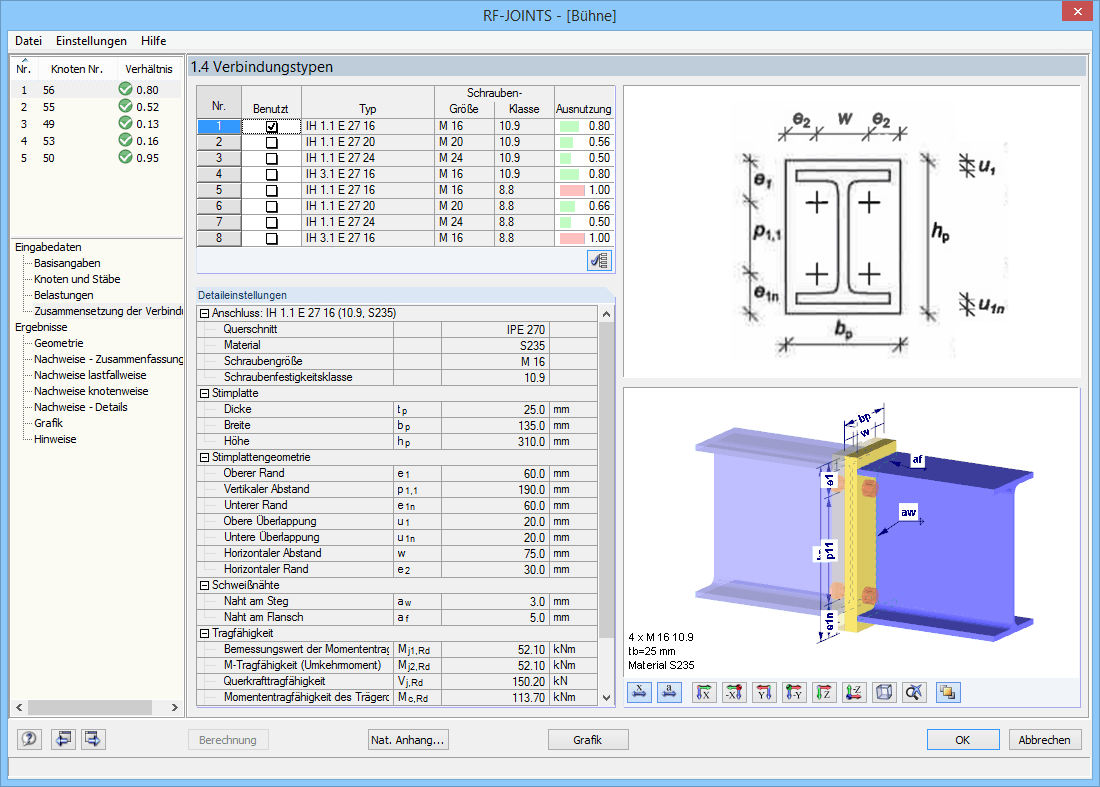Check Benutzt for row 7 with M 24 8.8
Image resolution: width=1100 pixels, height=787 pixels.
coord(271,222)
